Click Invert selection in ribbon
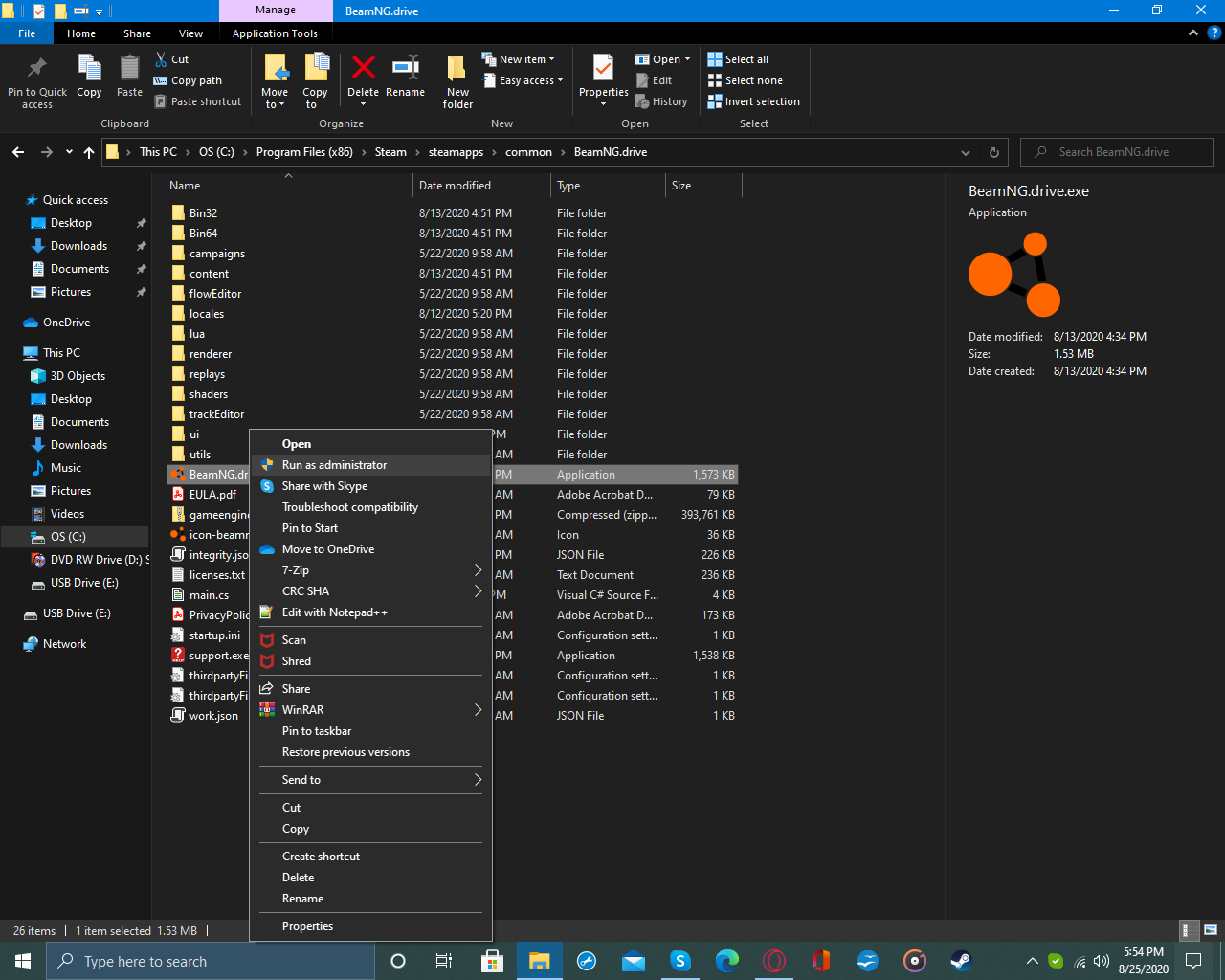 pos(753,101)
